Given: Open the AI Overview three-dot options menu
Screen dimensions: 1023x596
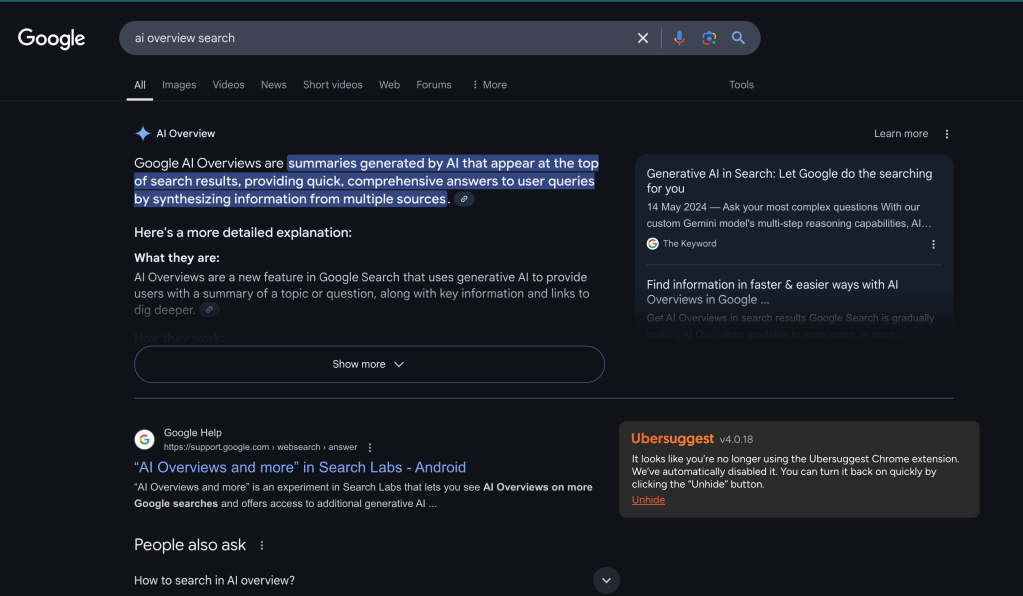Looking at the screenshot, I should [x=947, y=134].
